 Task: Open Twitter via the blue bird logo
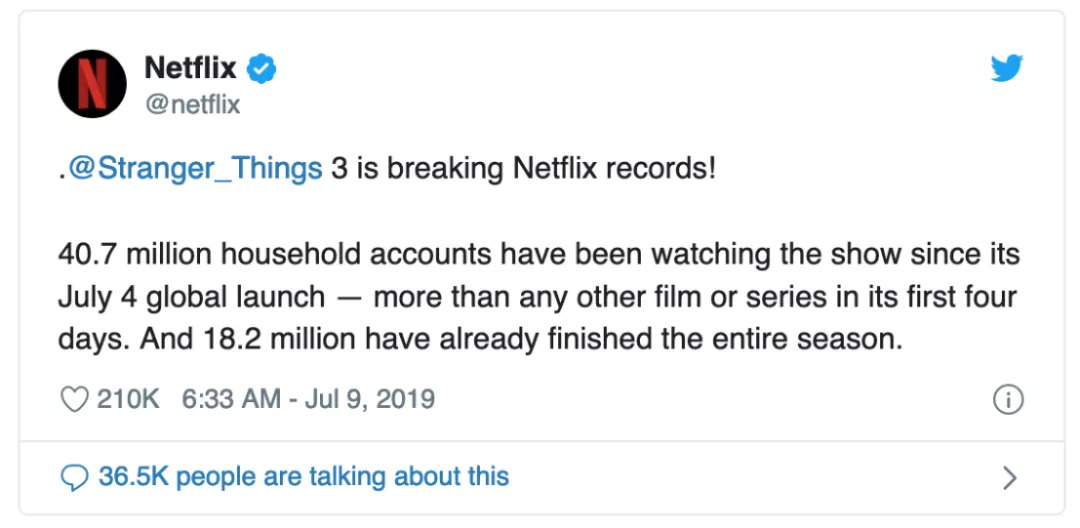(x=1007, y=68)
